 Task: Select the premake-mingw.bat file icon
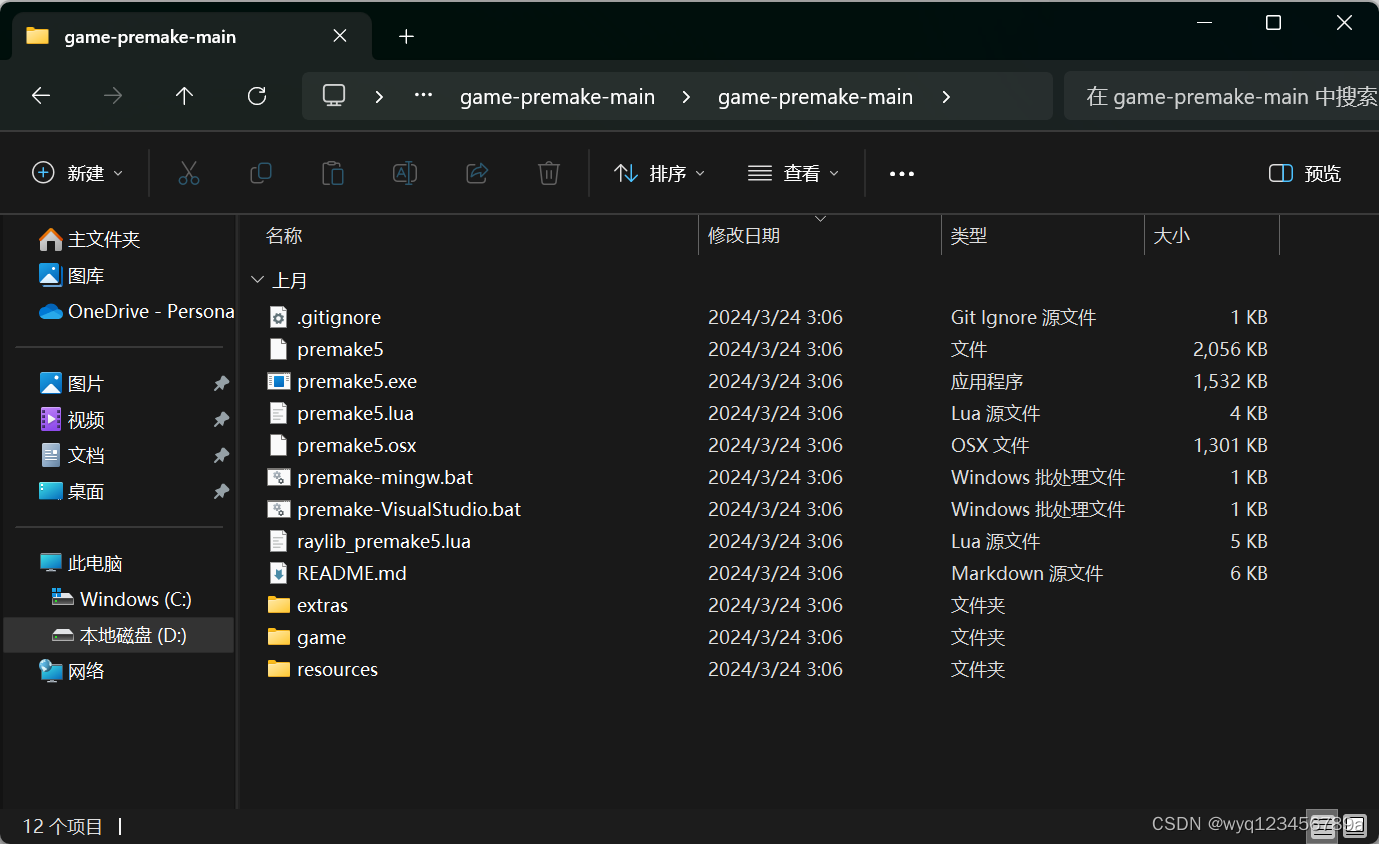pyautogui.click(x=279, y=477)
